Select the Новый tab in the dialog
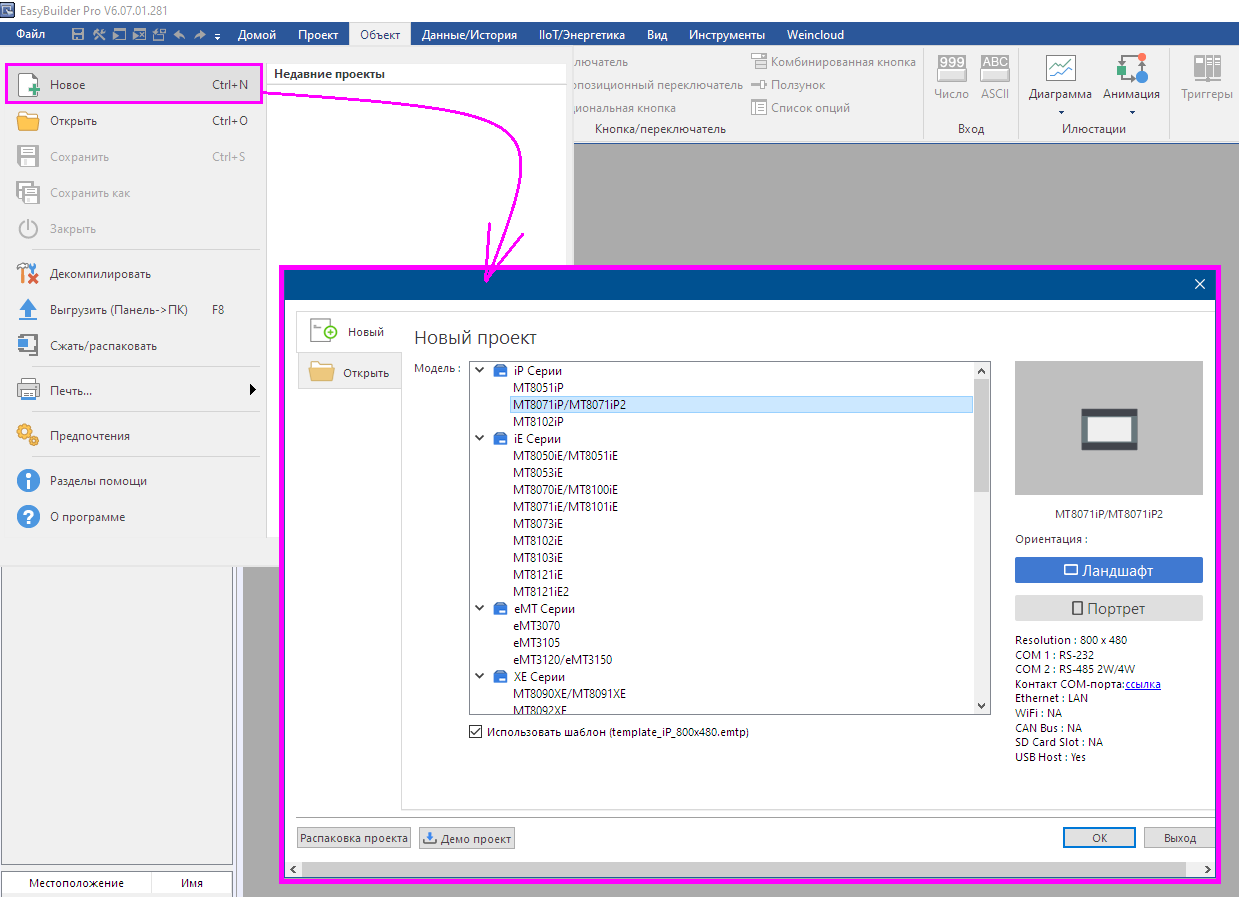Image resolution: width=1239 pixels, height=897 pixels. [349, 331]
